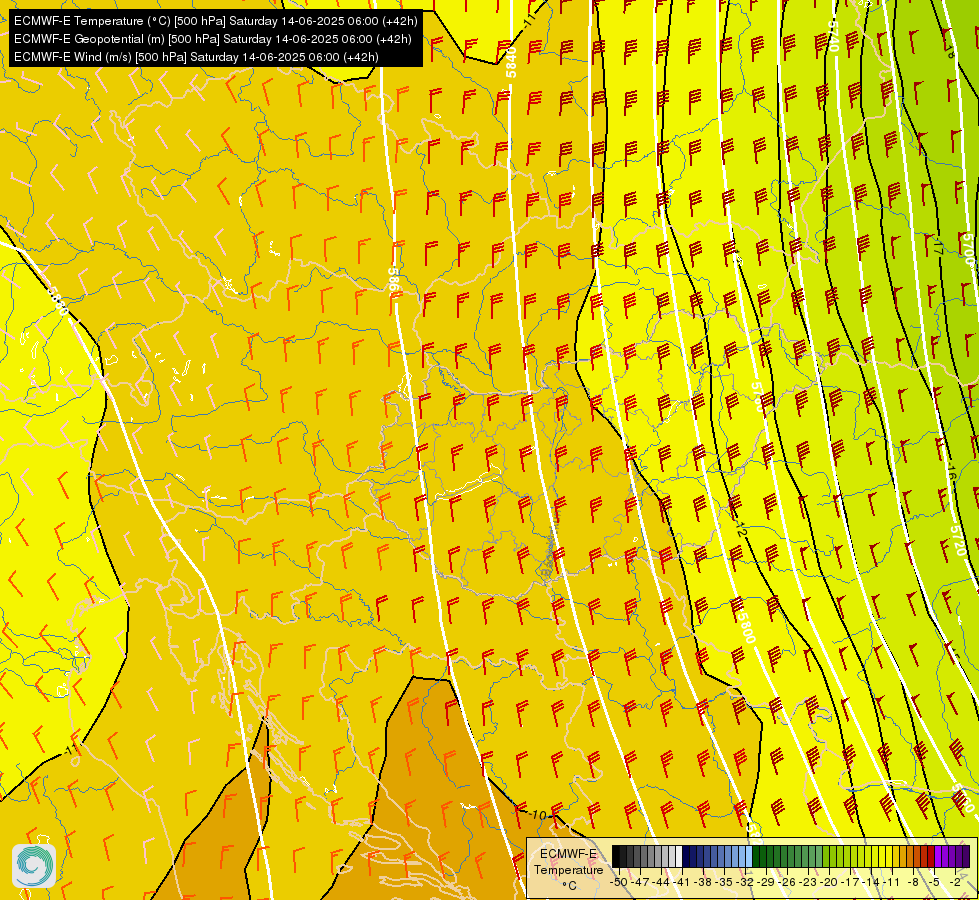
Task: Pick the black swatch starting the legend
Action: coord(616,856)
